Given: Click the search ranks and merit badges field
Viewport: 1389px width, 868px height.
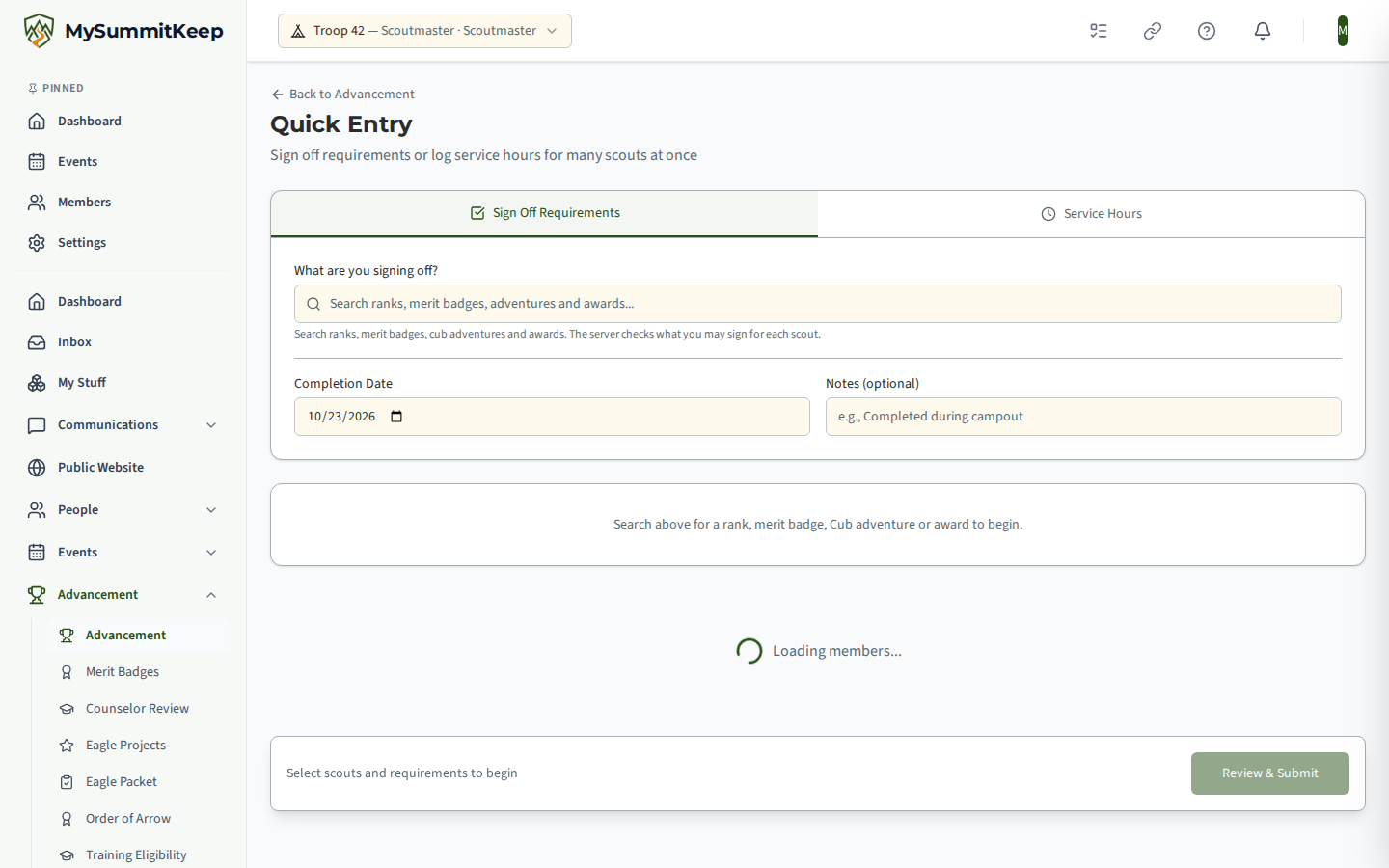Looking at the screenshot, I should [x=818, y=304].
